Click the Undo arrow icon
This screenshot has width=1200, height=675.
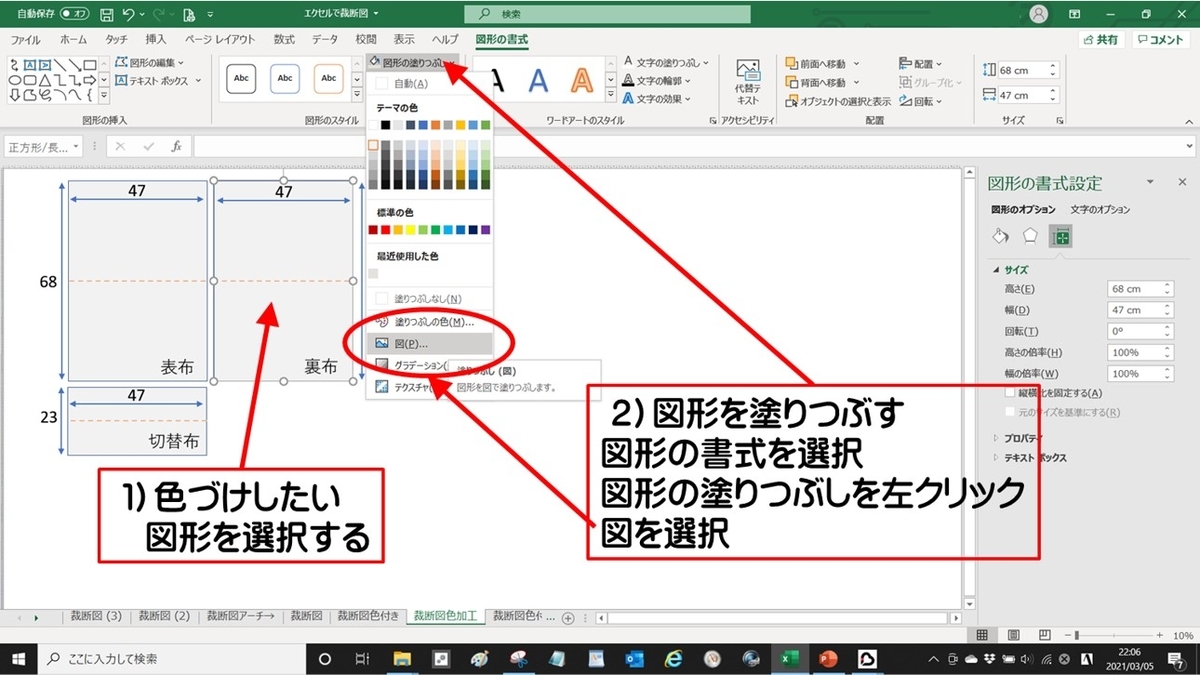coord(128,14)
